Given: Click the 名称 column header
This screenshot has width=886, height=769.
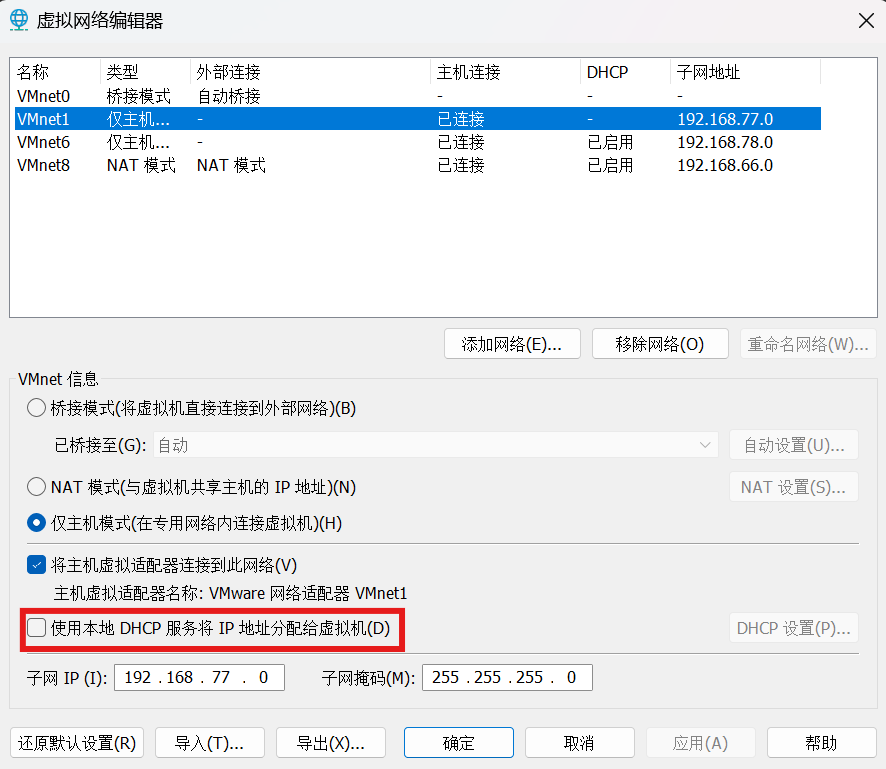Looking at the screenshot, I should tap(55, 72).
